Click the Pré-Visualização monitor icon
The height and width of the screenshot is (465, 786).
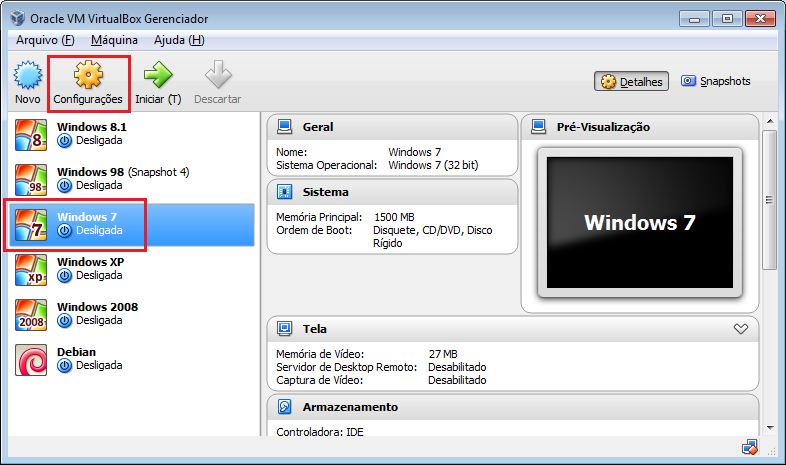pyautogui.click(x=539, y=127)
